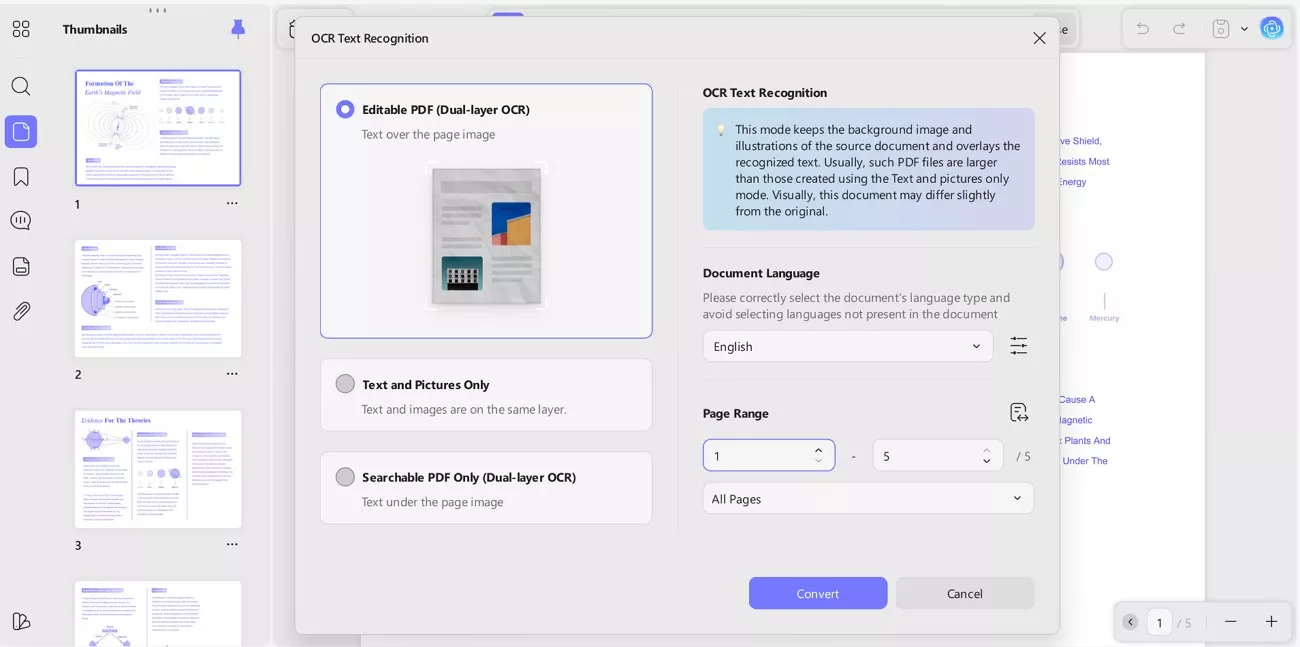1300x647 pixels.
Task: Open the All Pages dropdown
Action: click(x=867, y=498)
